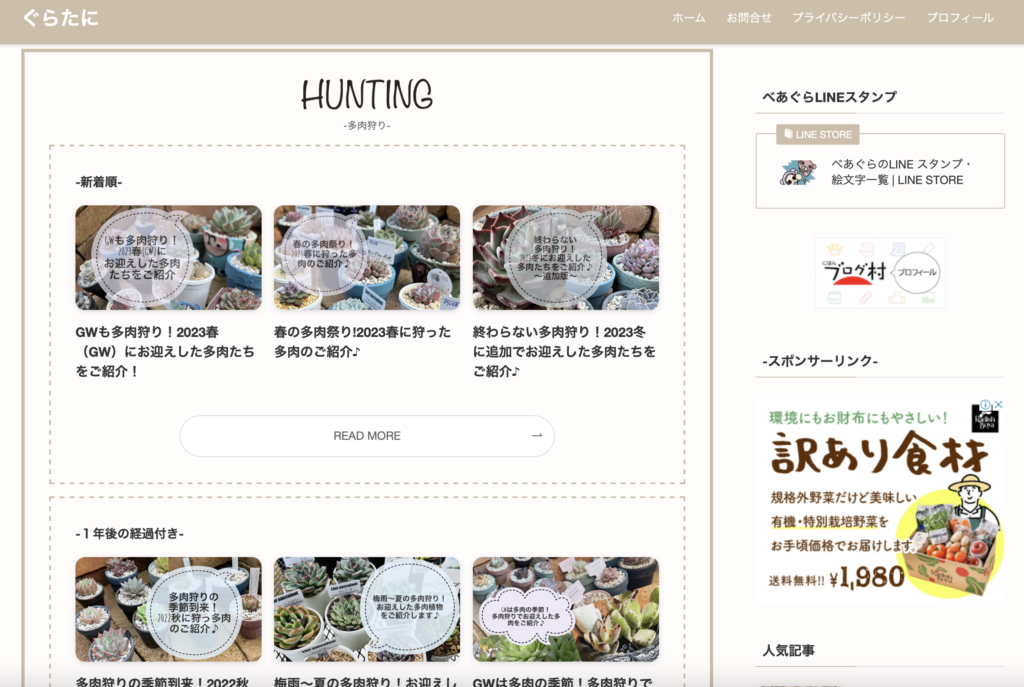Open the GWは多肉の季節 thumbnail
Viewport: 1024px width, 687px height.
(x=566, y=609)
